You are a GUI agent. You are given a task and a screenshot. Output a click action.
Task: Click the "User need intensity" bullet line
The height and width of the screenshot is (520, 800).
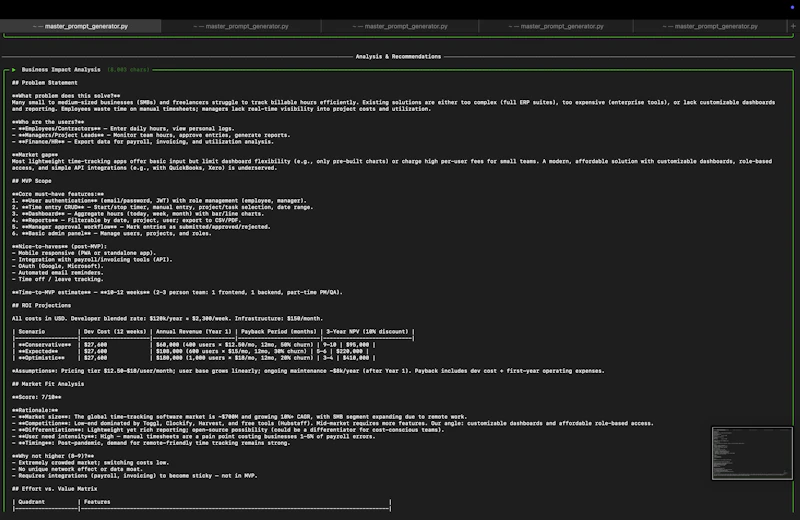(193, 436)
